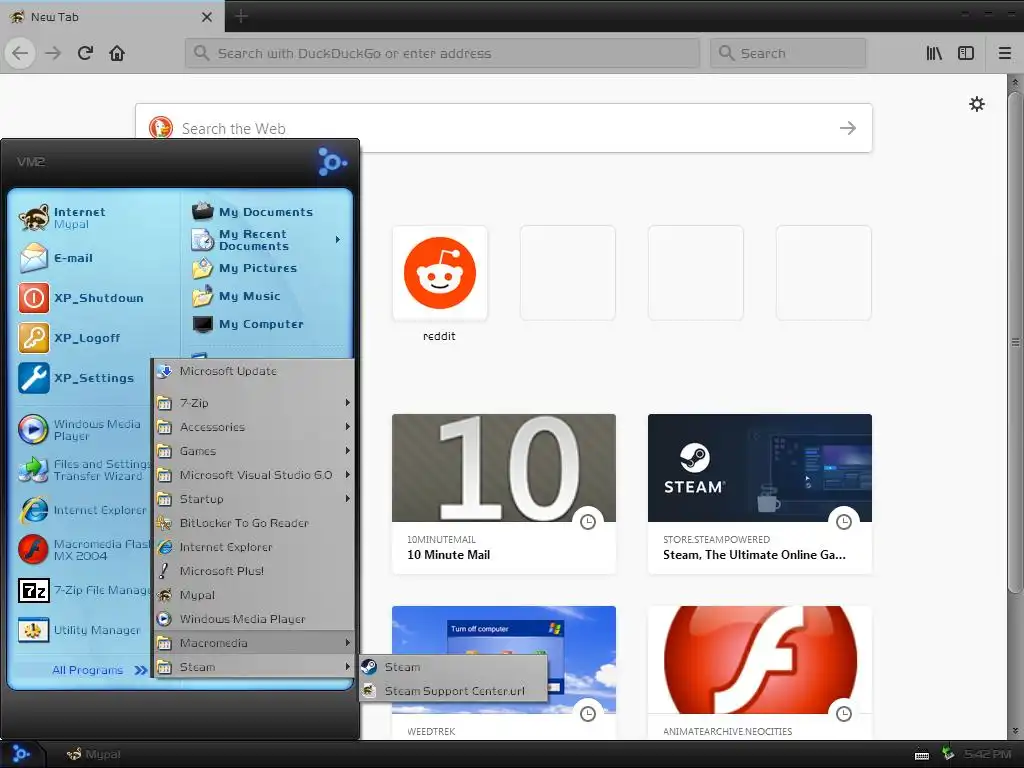The width and height of the screenshot is (1024, 768).
Task: Expand the Macromedia programs folder
Action: point(255,643)
